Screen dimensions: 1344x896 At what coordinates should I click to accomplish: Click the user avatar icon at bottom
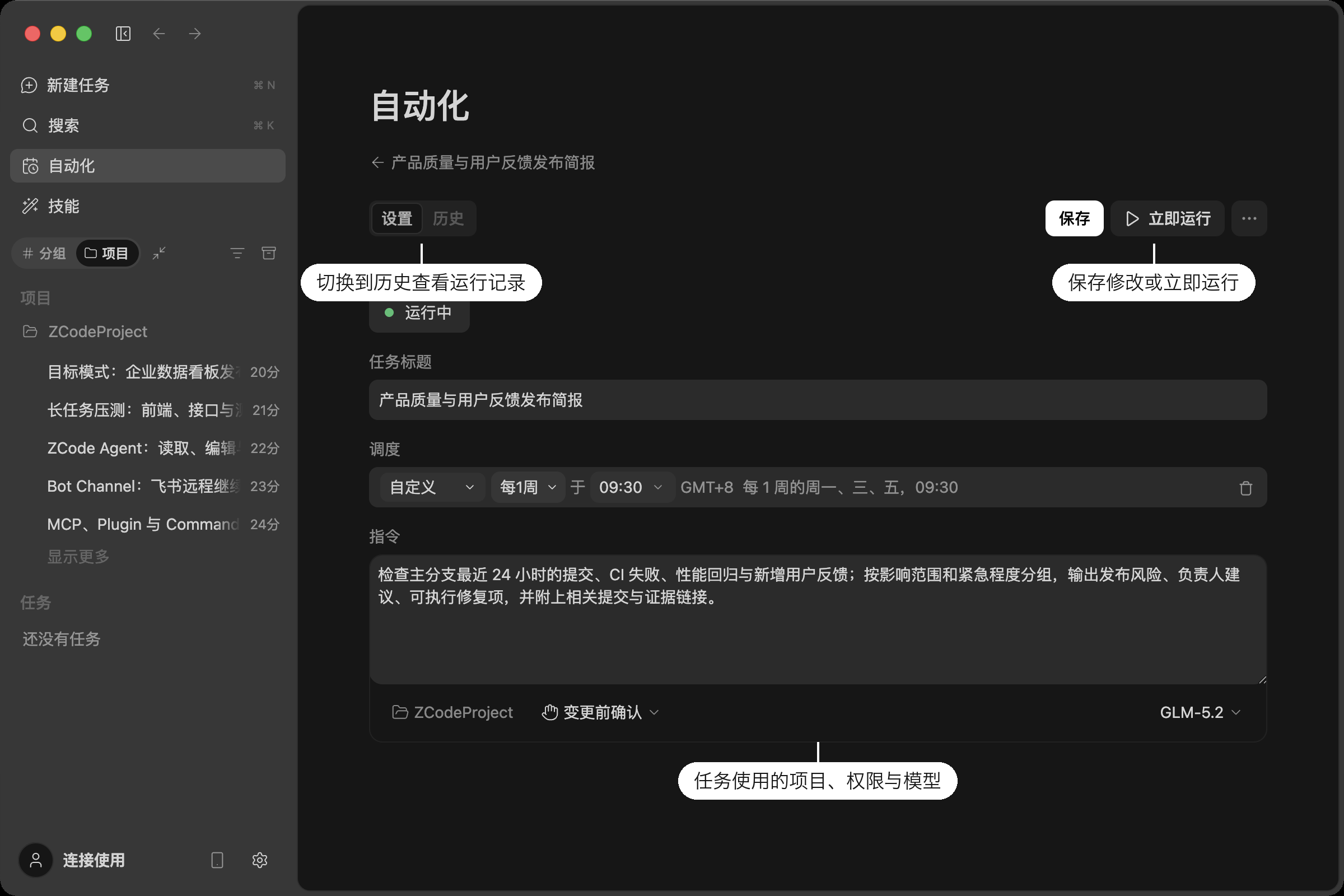(x=35, y=860)
